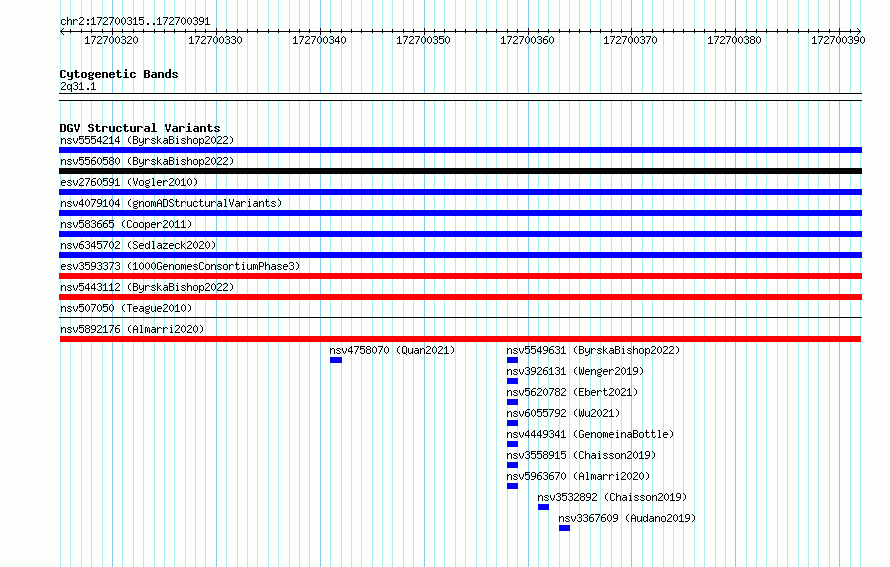
Task: Click small blue block under nsv4758070
Action: (x=335, y=360)
